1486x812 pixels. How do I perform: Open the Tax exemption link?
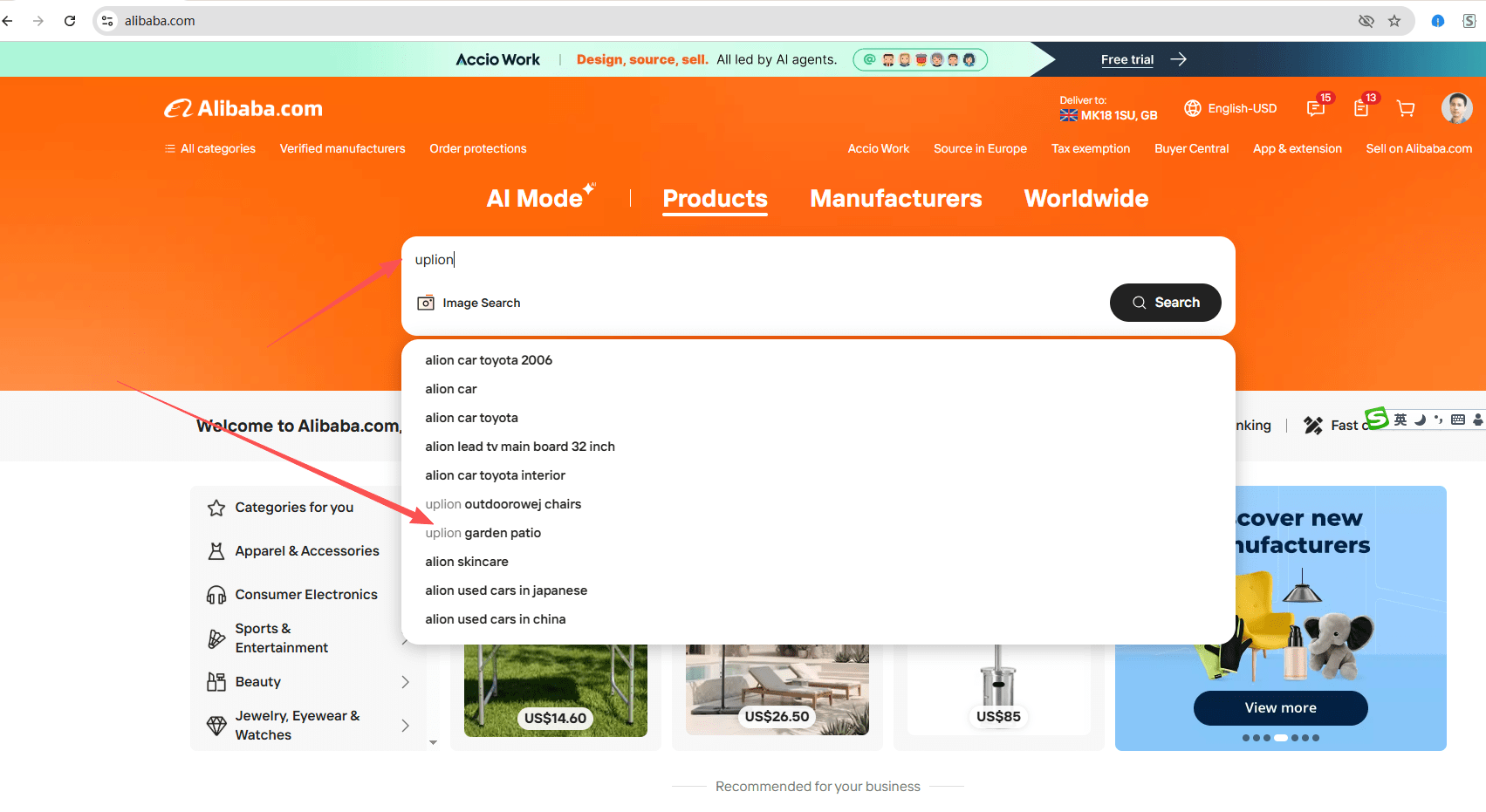click(x=1091, y=148)
